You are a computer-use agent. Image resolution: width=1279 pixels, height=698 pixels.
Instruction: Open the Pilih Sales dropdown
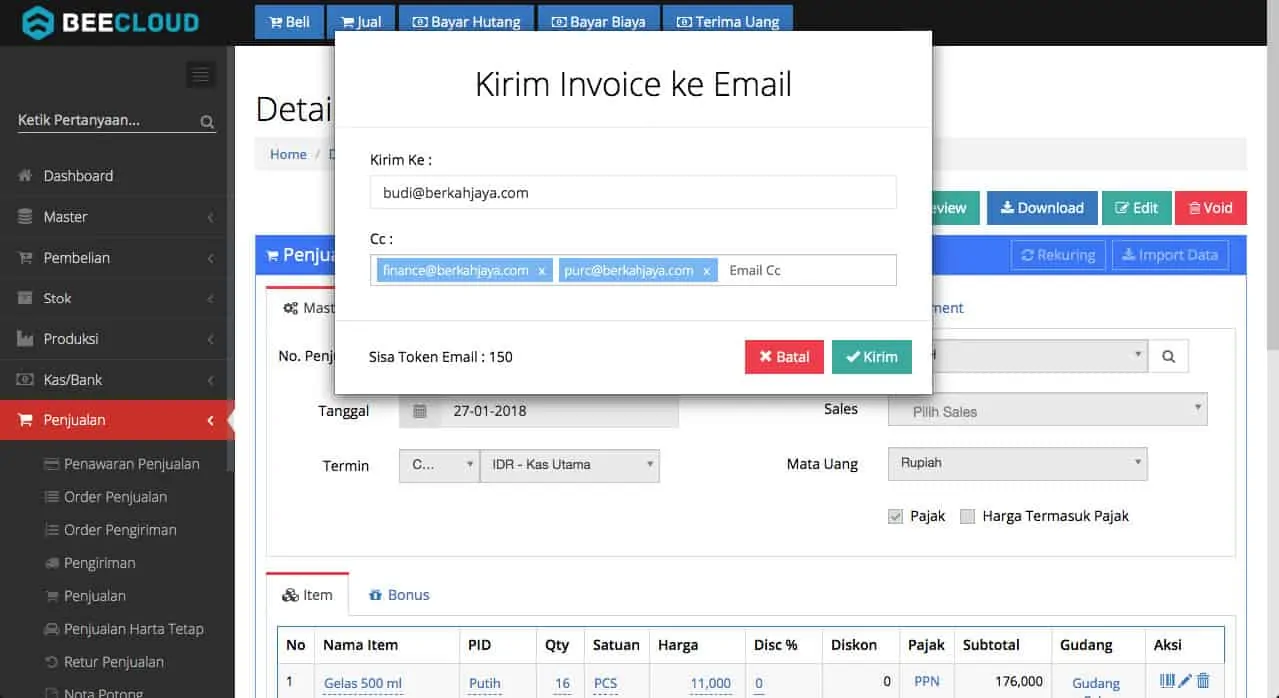coord(1048,410)
